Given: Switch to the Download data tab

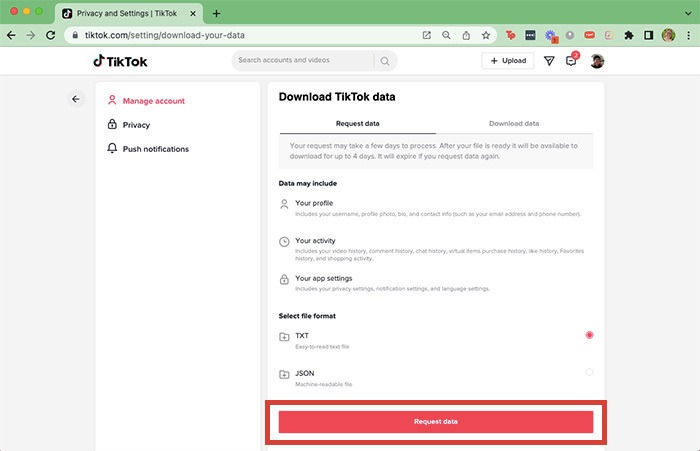Looking at the screenshot, I should click(514, 124).
